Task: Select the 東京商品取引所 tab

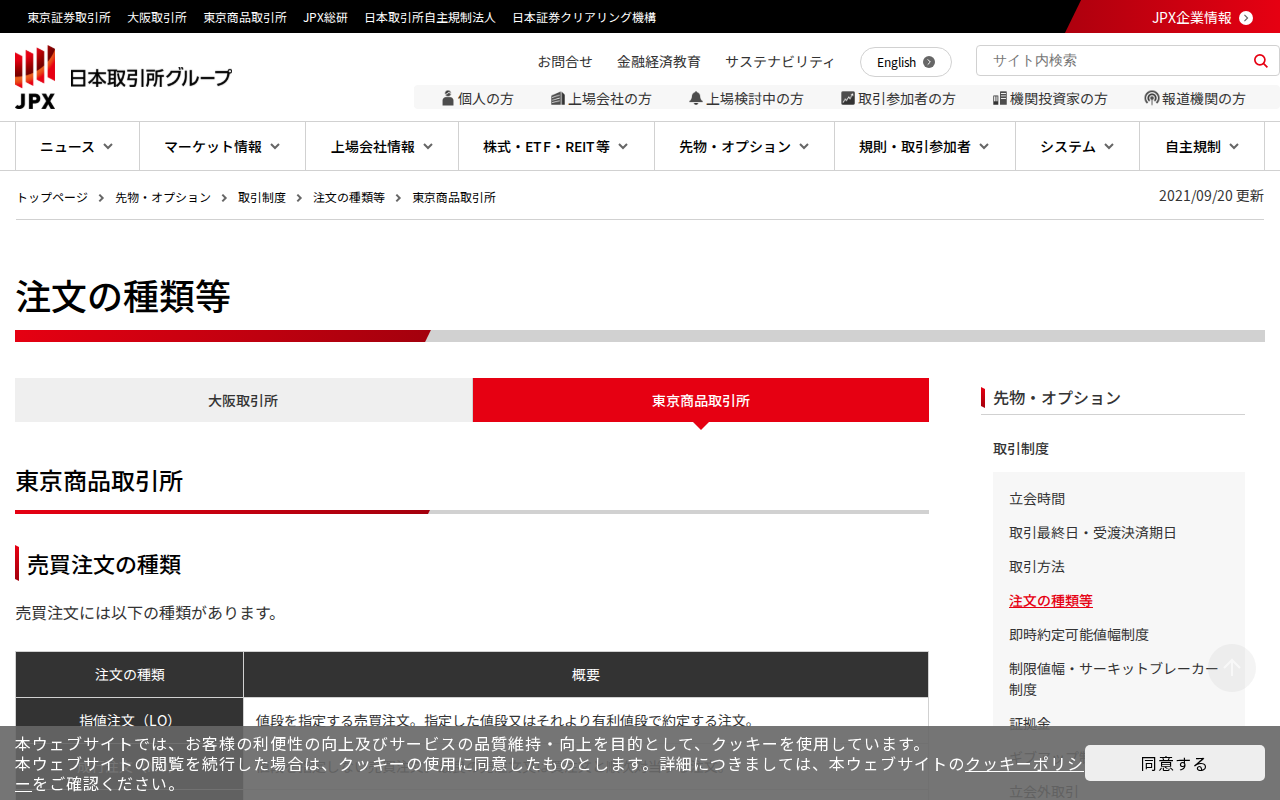Action: [x=701, y=400]
